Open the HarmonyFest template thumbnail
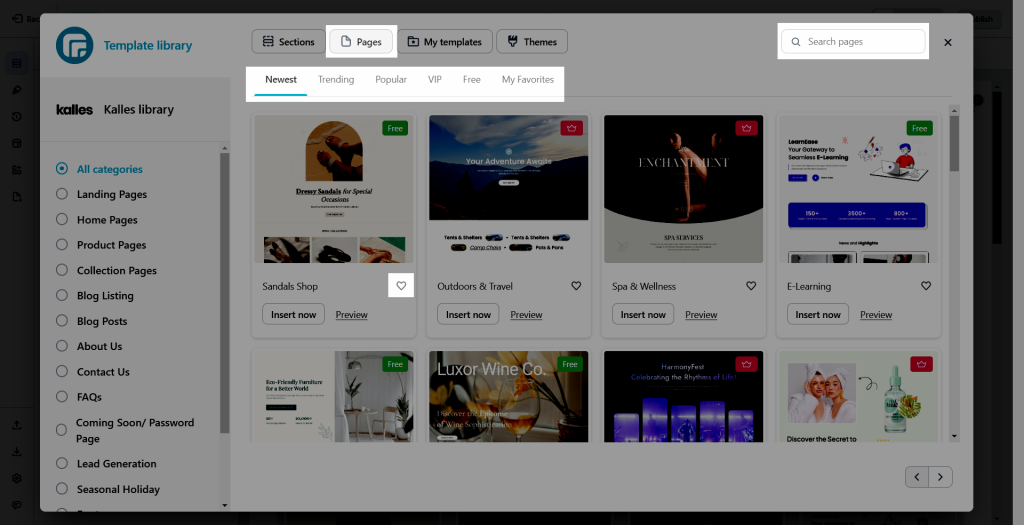Viewport: 1024px width, 525px height. point(684,396)
